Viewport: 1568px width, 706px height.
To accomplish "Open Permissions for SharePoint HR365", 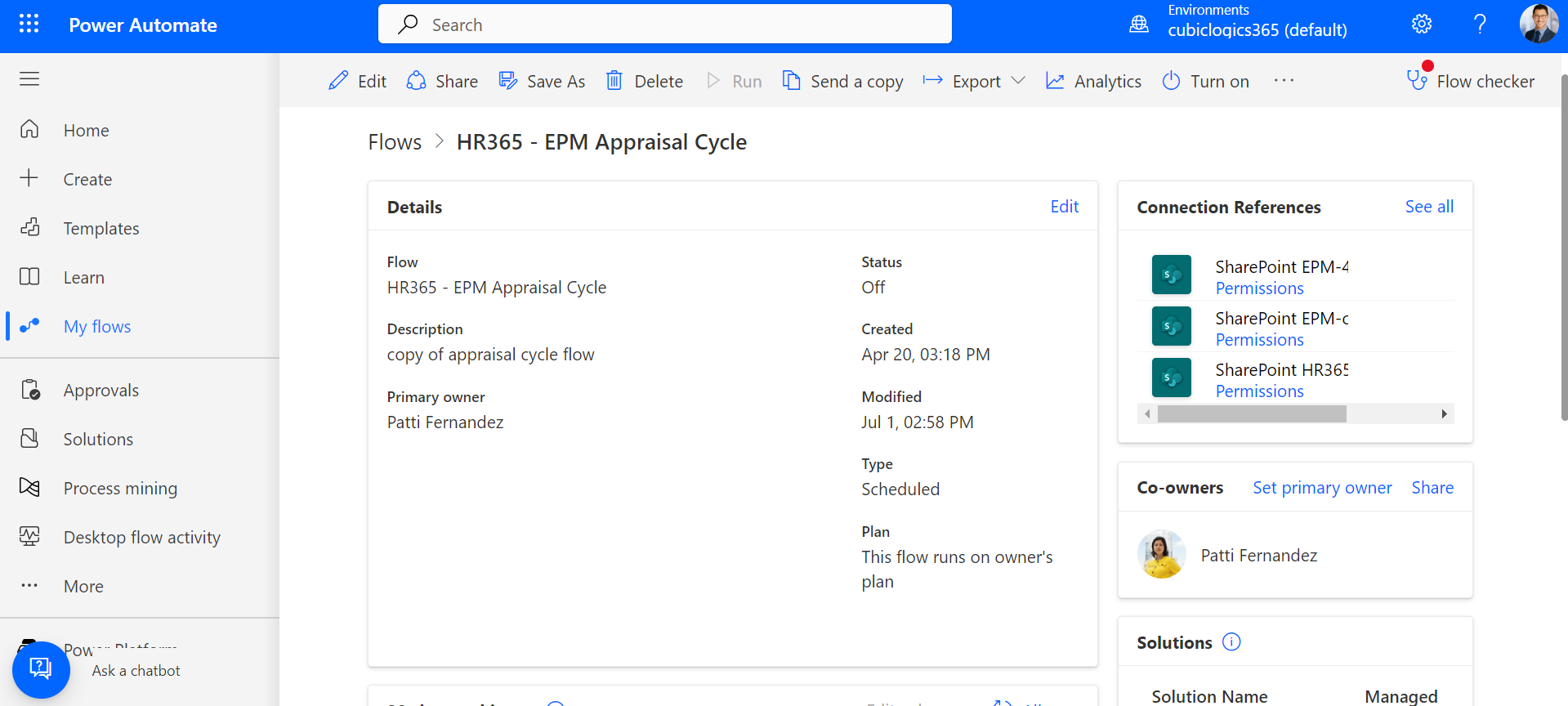I will point(1259,391).
